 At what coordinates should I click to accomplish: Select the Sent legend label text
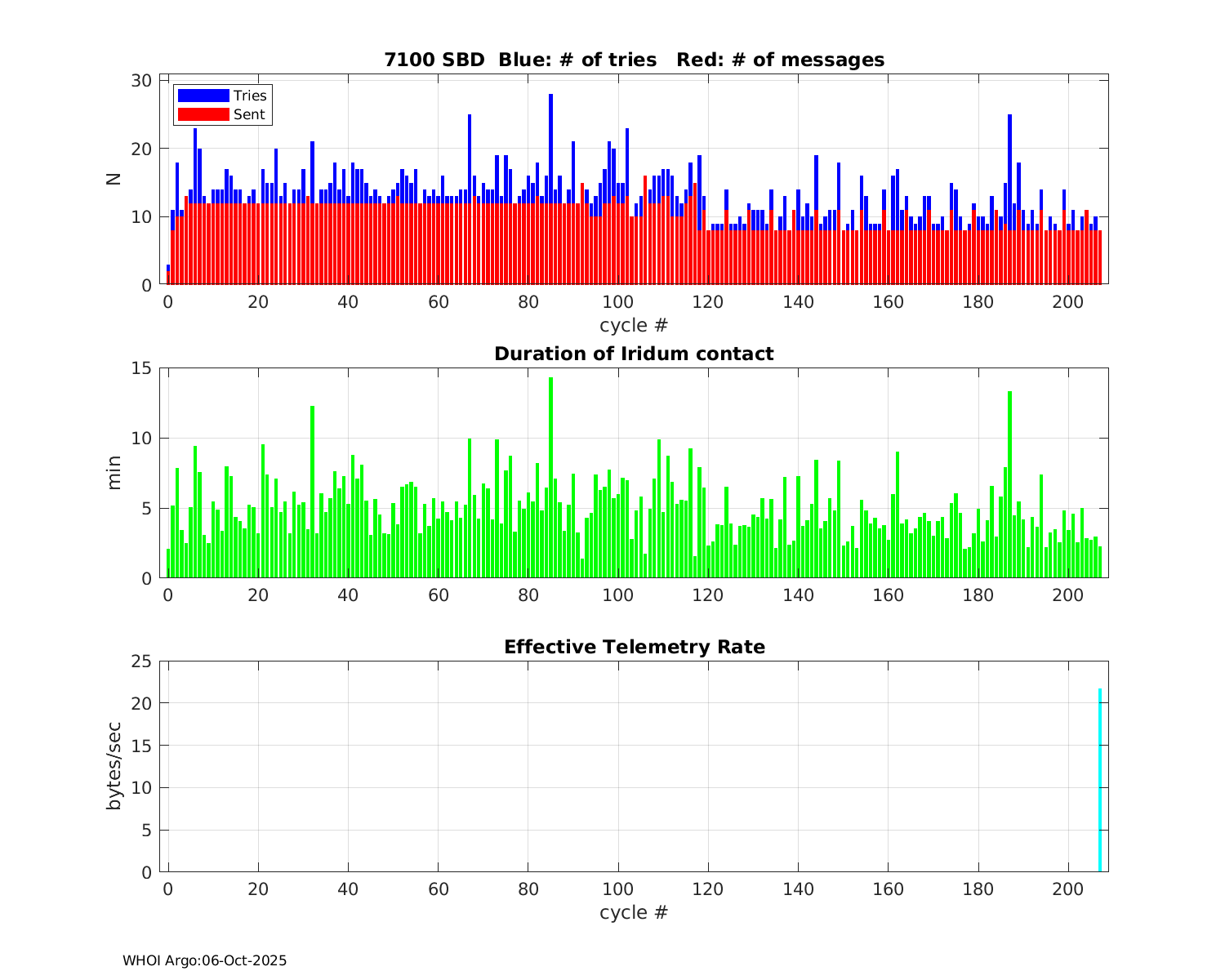pos(249,114)
